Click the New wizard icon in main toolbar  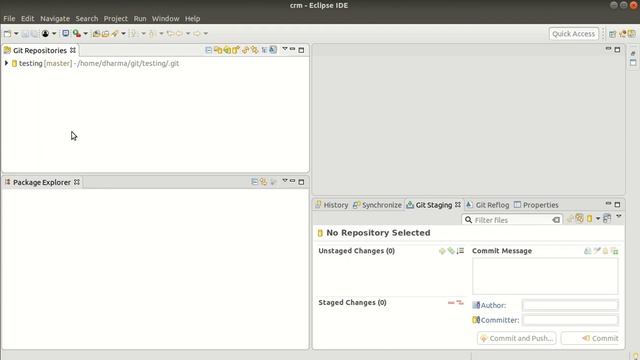(7, 34)
